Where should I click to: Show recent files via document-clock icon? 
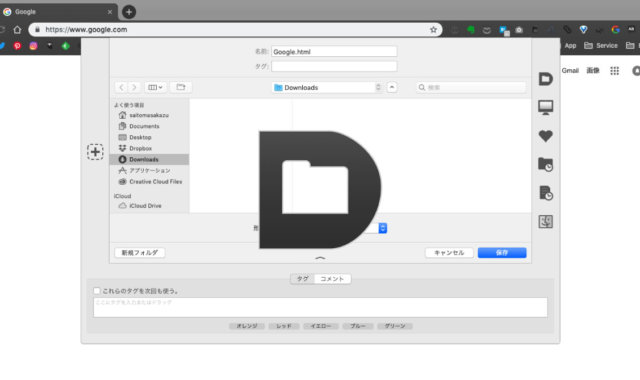coord(546,193)
